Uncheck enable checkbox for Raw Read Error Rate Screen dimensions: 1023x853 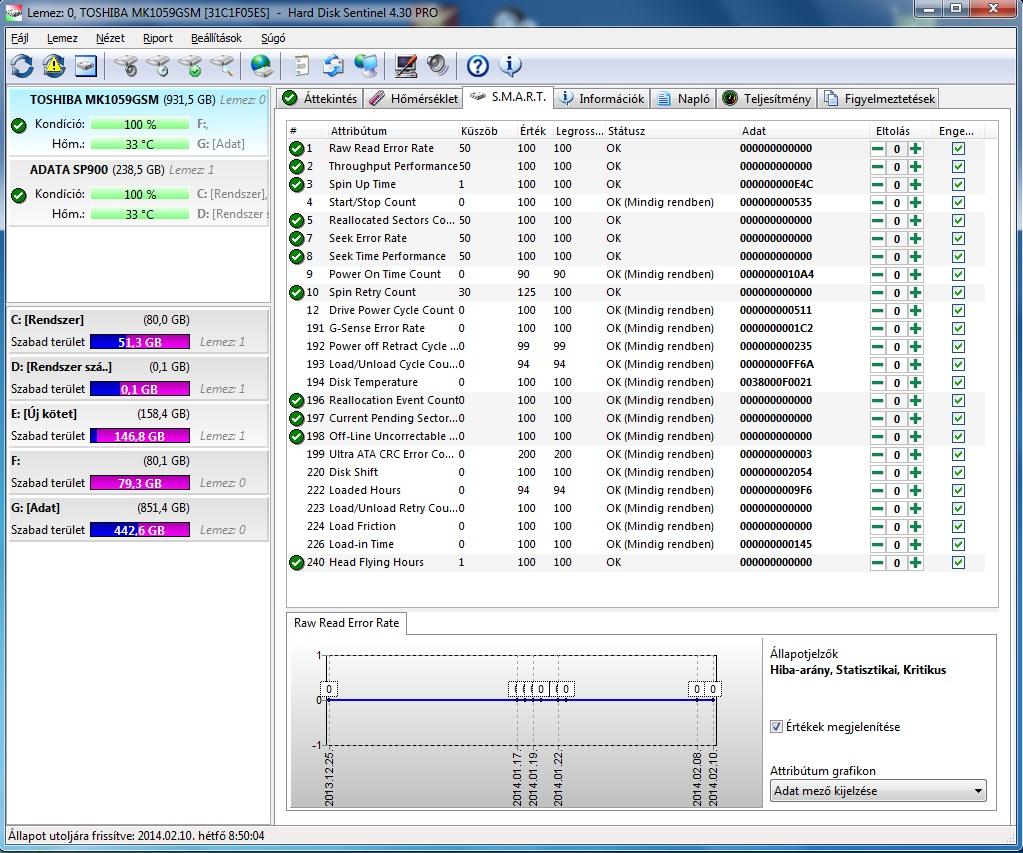coord(958,149)
